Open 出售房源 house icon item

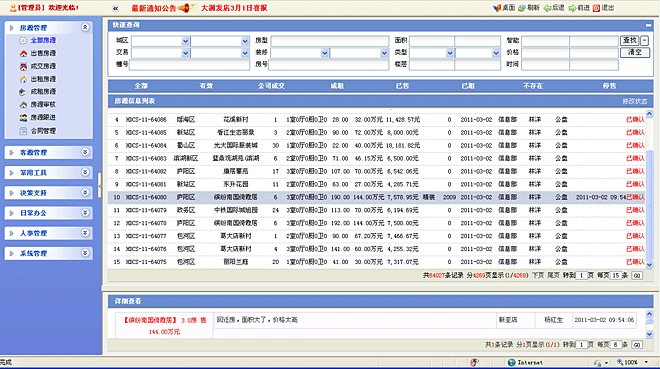pyautogui.click(x=24, y=53)
